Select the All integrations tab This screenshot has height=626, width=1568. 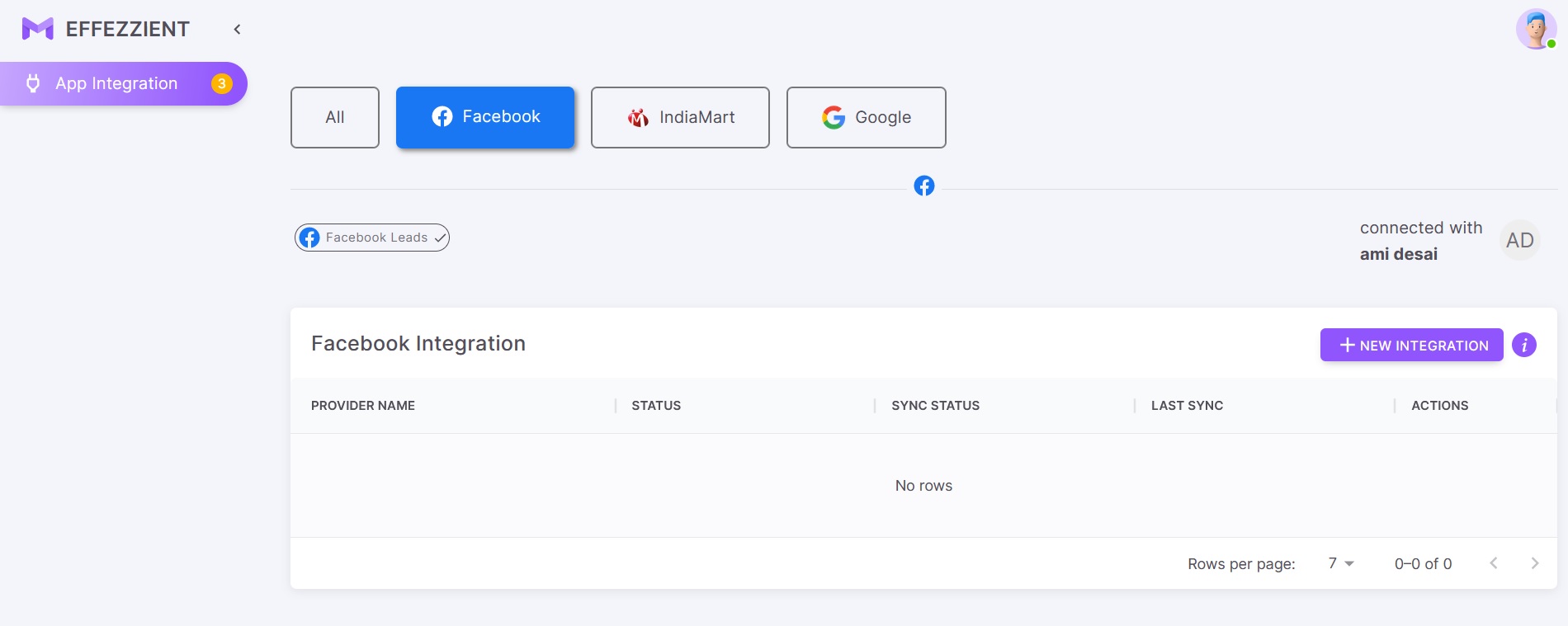[335, 117]
